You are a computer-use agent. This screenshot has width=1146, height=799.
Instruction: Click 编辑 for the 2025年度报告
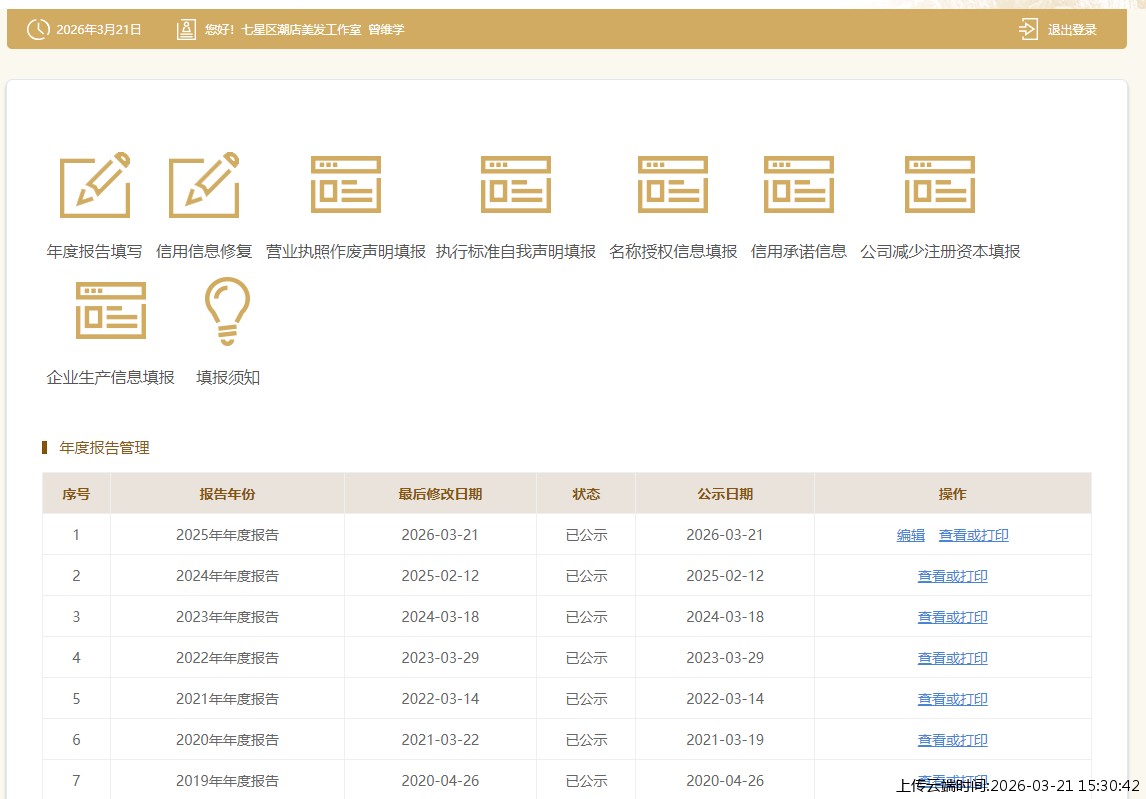click(x=911, y=535)
